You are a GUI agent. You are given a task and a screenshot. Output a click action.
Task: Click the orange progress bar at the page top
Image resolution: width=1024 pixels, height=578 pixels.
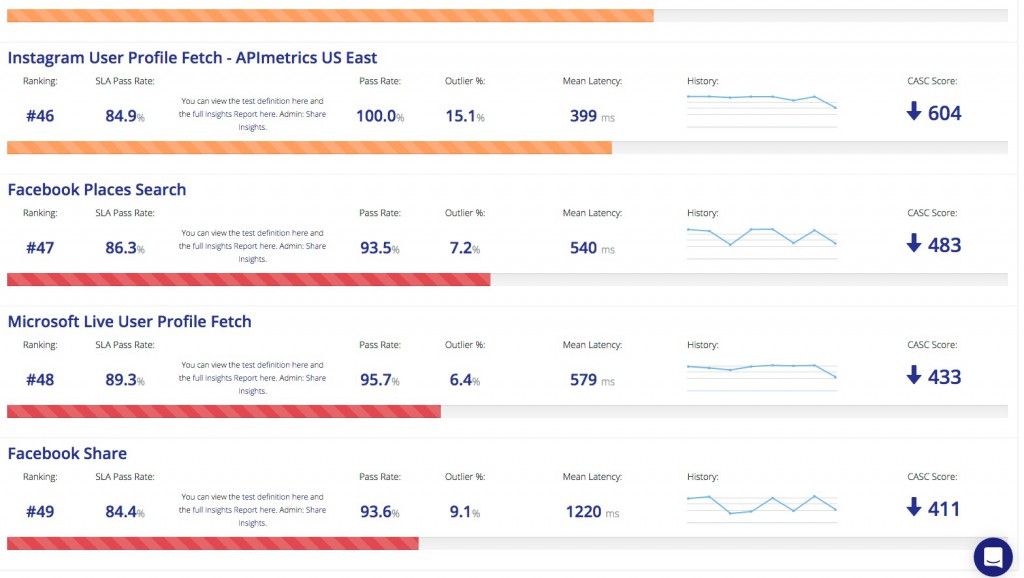(330, 16)
